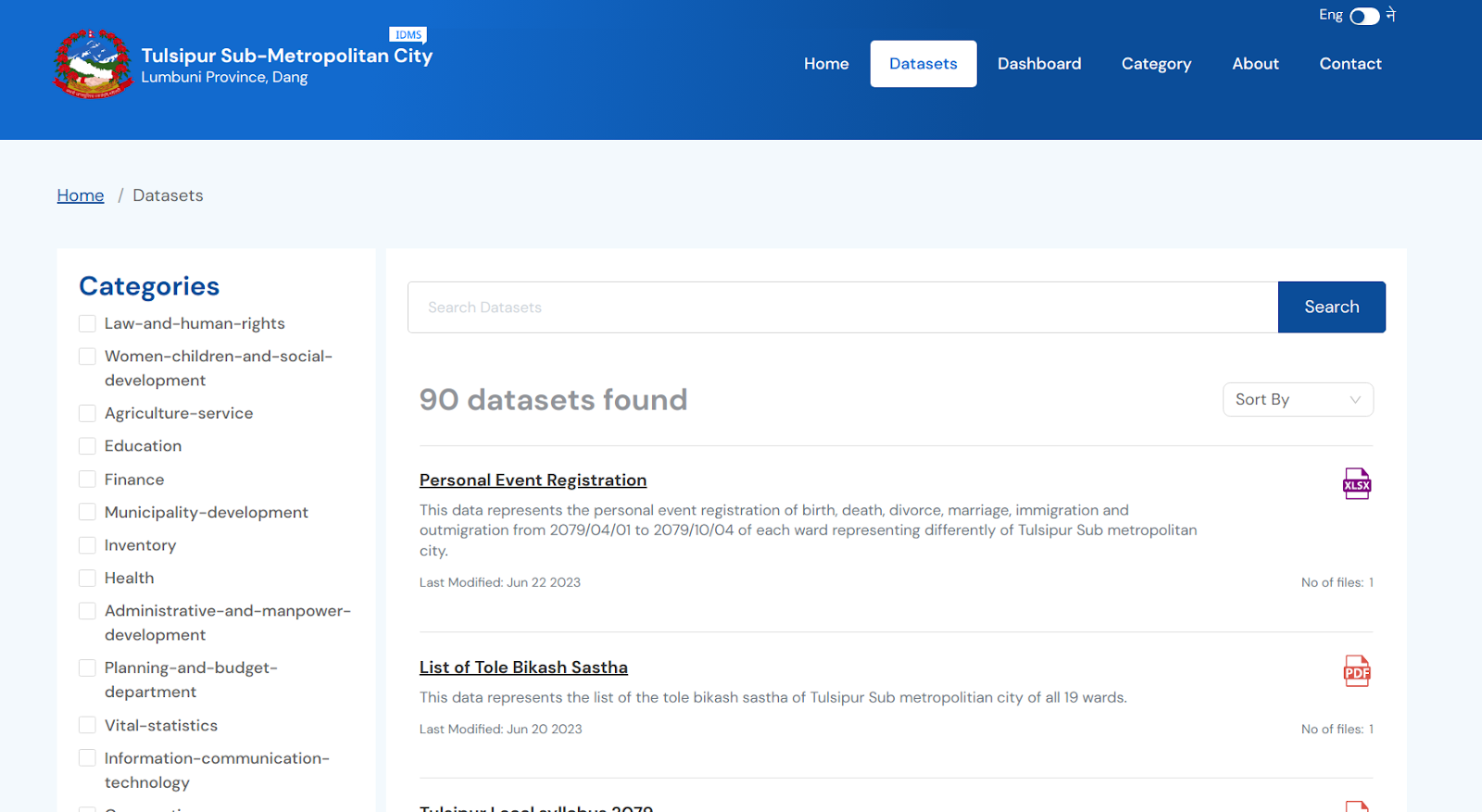Go to the Home menu item
This screenshot has width=1482, height=812.
click(x=826, y=64)
